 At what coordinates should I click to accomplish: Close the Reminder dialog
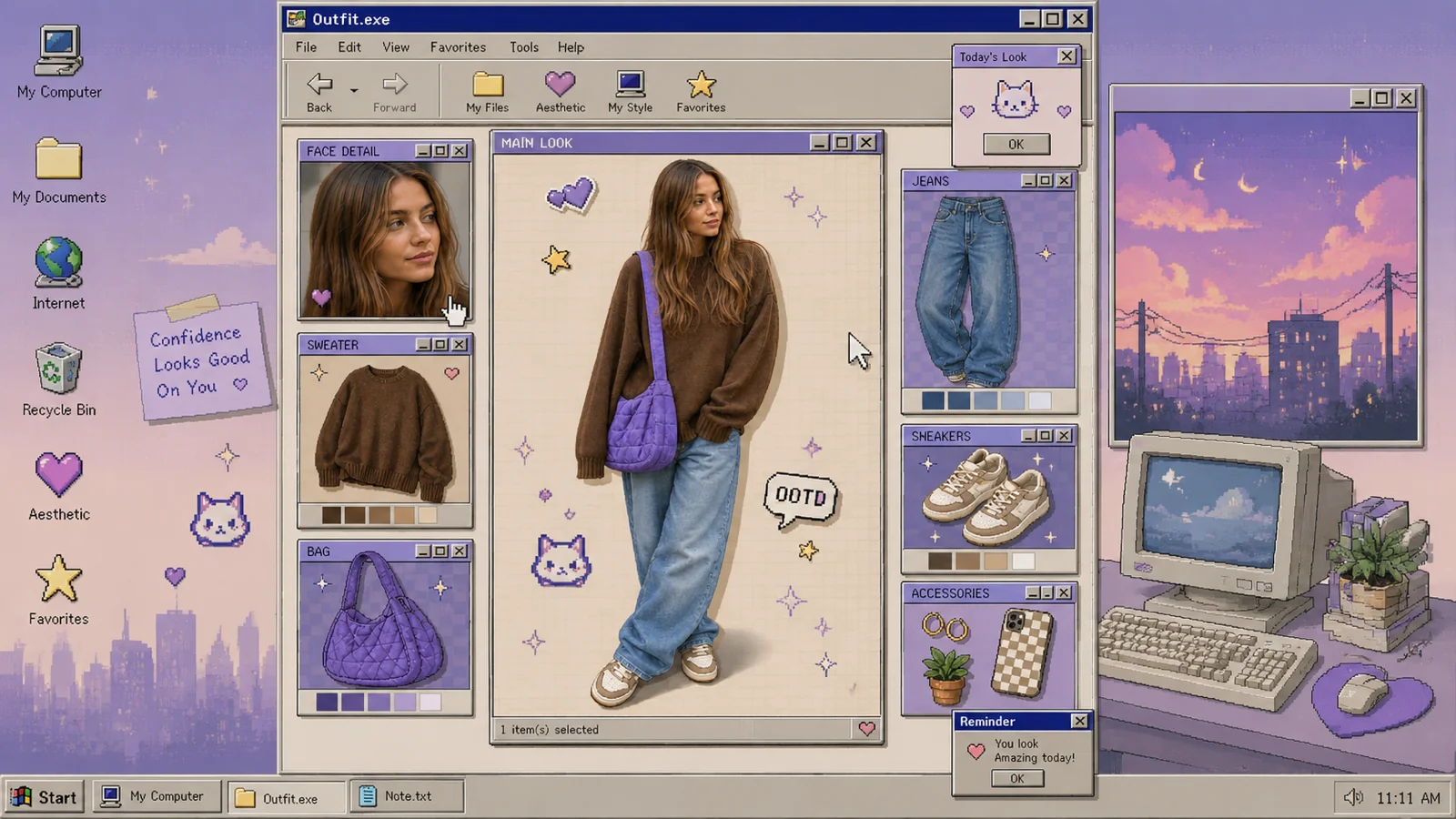(1079, 721)
